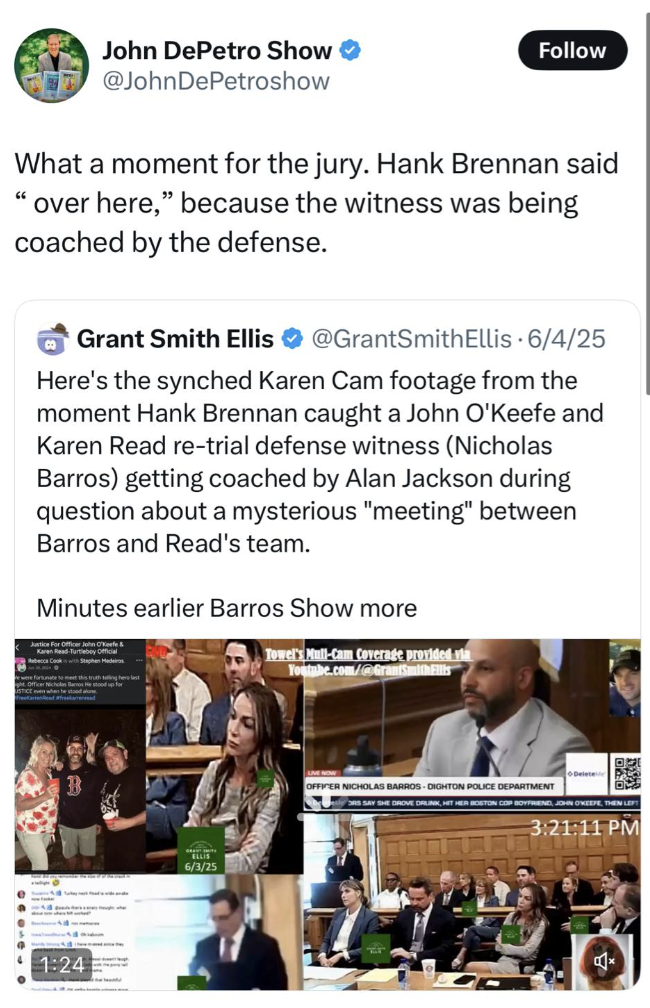The image size is (650, 1008).
Task: Open the Red Sox shirt group photo panel
Action: point(80,791)
